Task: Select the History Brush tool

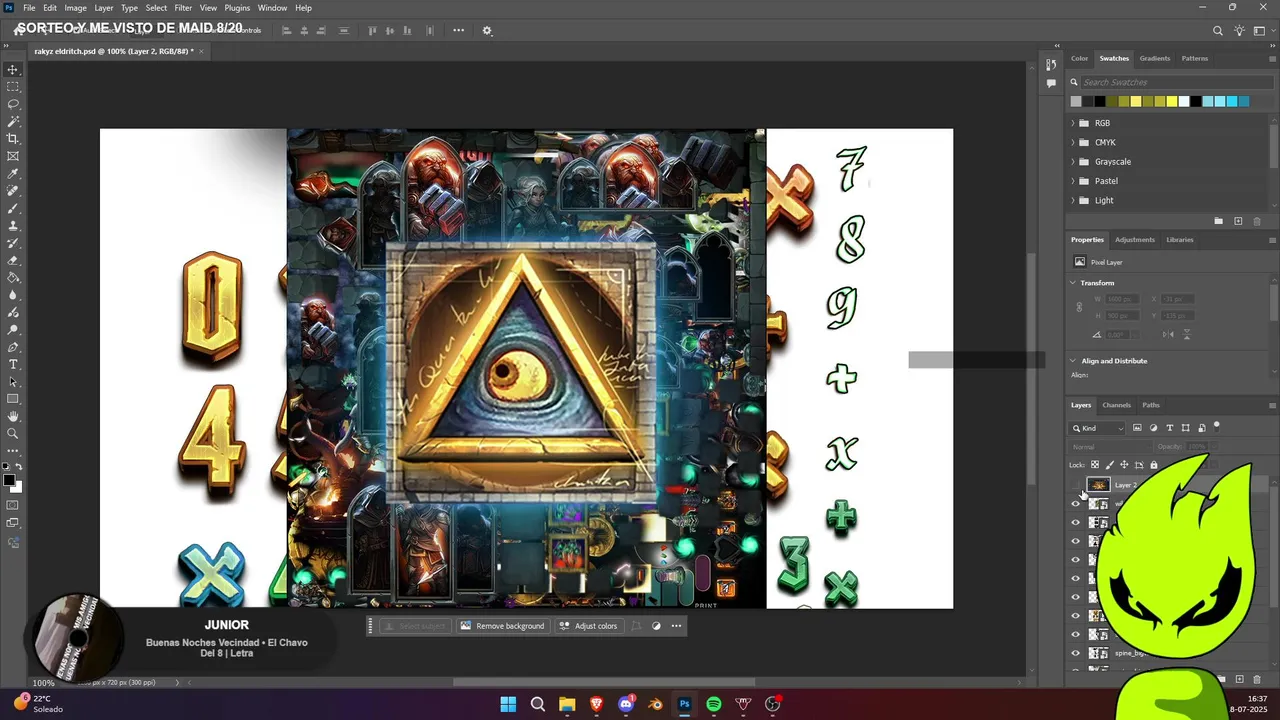Action: point(13,243)
